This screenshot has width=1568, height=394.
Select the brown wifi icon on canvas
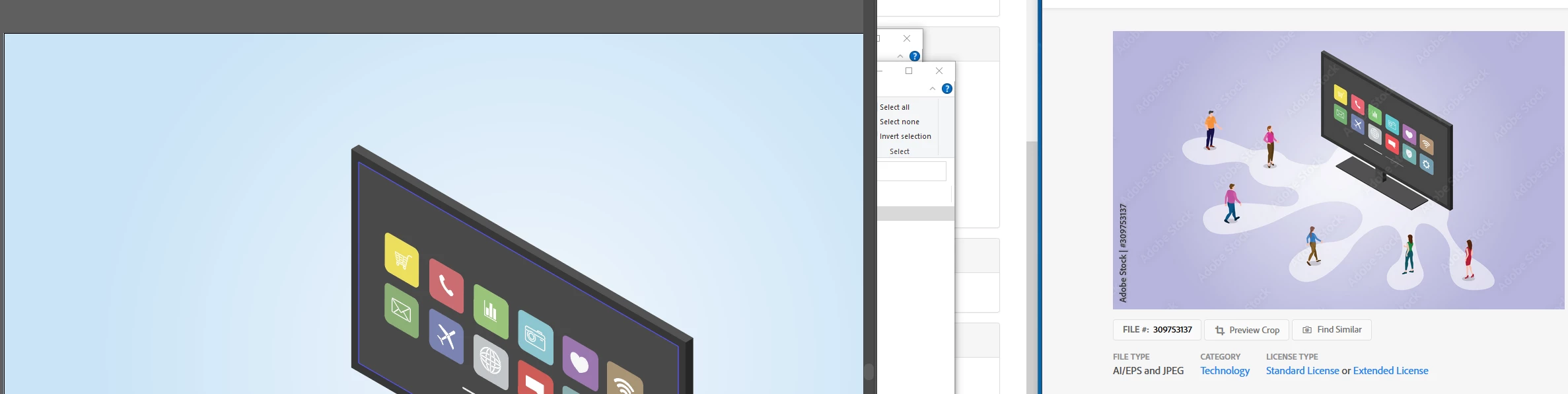[625, 378]
